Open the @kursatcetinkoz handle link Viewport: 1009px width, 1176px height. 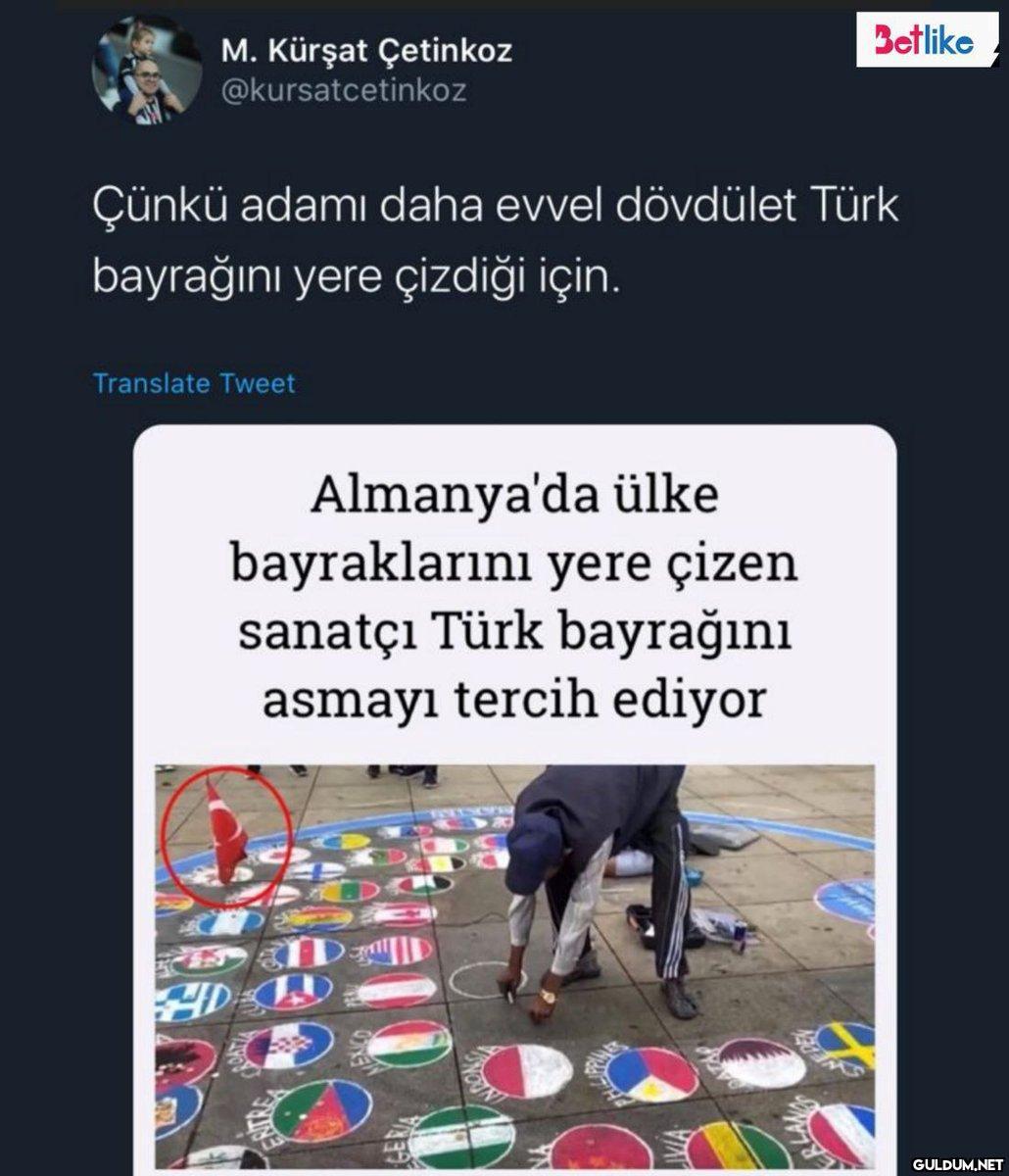[x=344, y=91]
